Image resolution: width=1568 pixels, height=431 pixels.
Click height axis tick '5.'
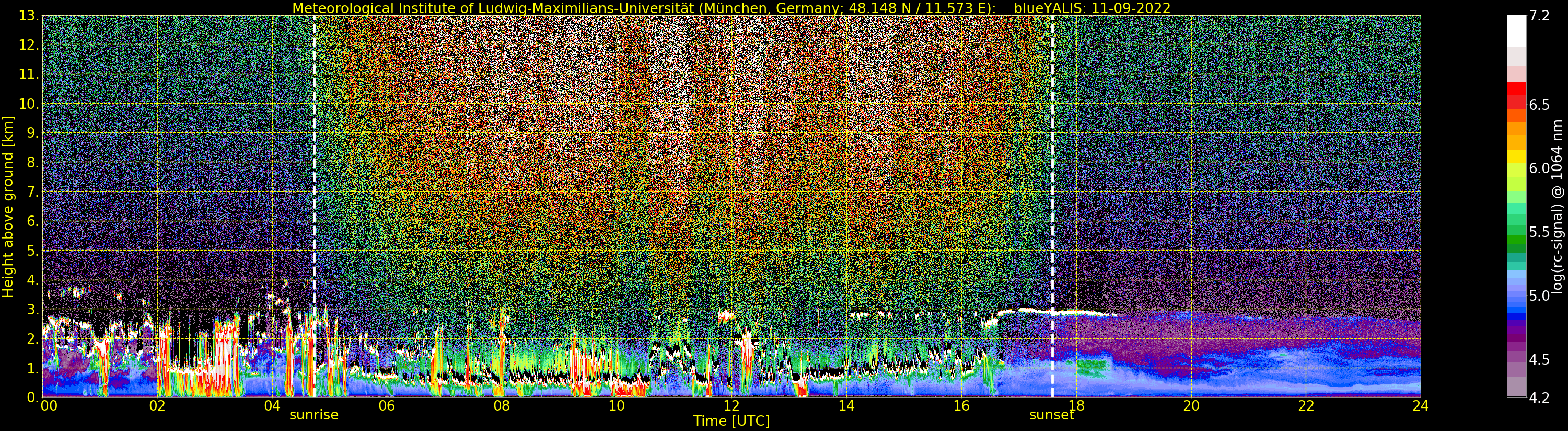[x=33, y=251]
